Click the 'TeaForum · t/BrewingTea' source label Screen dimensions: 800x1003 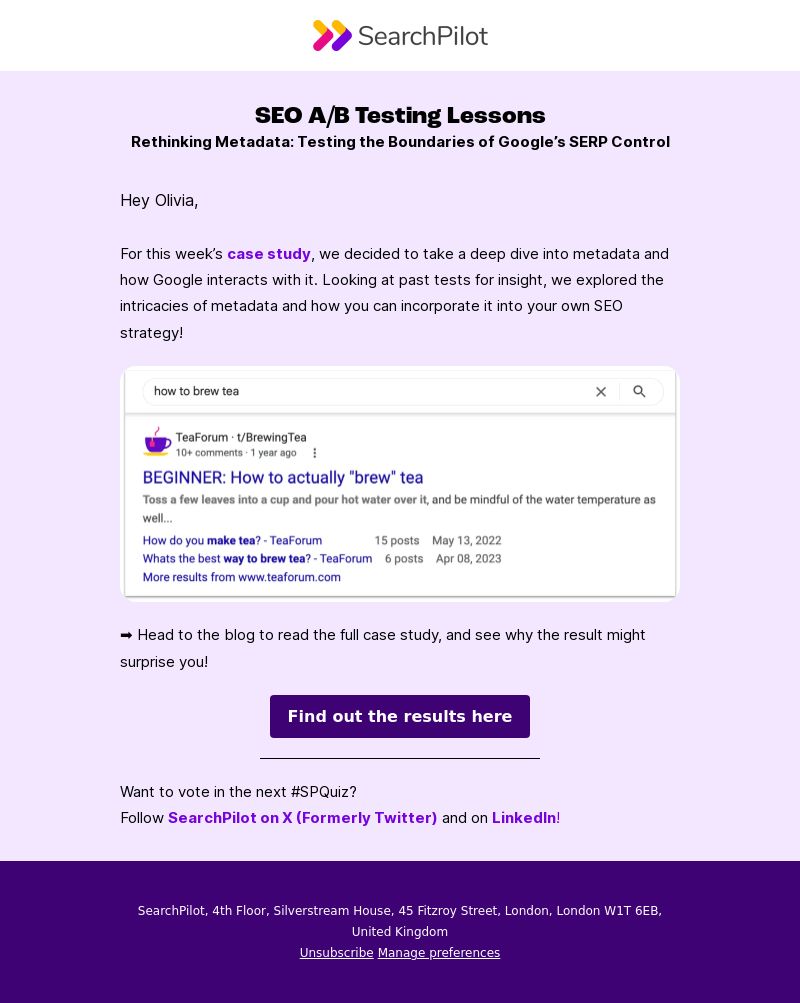click(241, 438)
